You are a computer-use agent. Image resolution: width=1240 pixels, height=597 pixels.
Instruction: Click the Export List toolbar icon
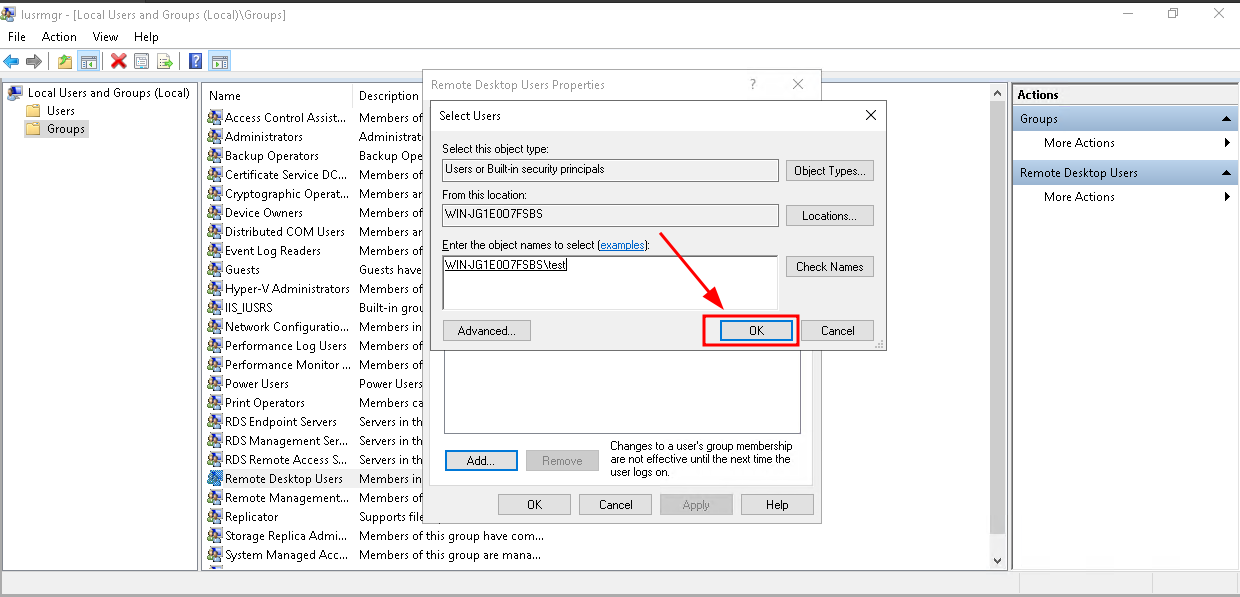(165, 62)
